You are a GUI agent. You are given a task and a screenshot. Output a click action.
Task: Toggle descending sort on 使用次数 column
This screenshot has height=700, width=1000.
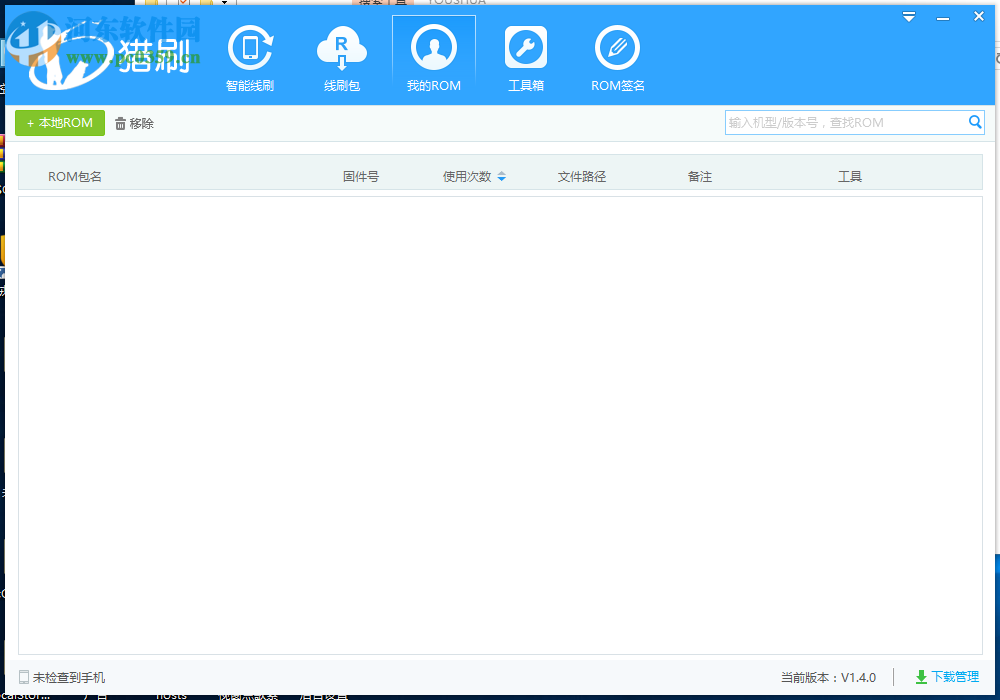[501, 179]
